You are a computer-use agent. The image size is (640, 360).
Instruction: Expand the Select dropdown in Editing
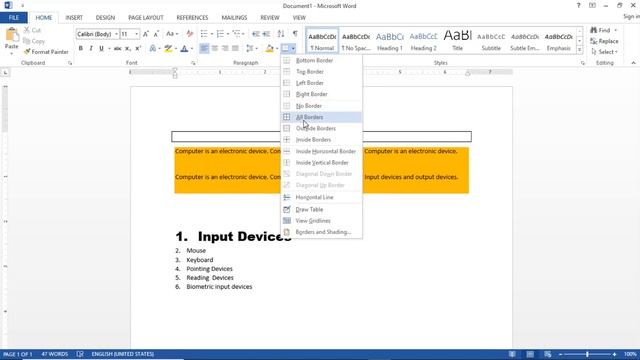(x=604, y=52)
